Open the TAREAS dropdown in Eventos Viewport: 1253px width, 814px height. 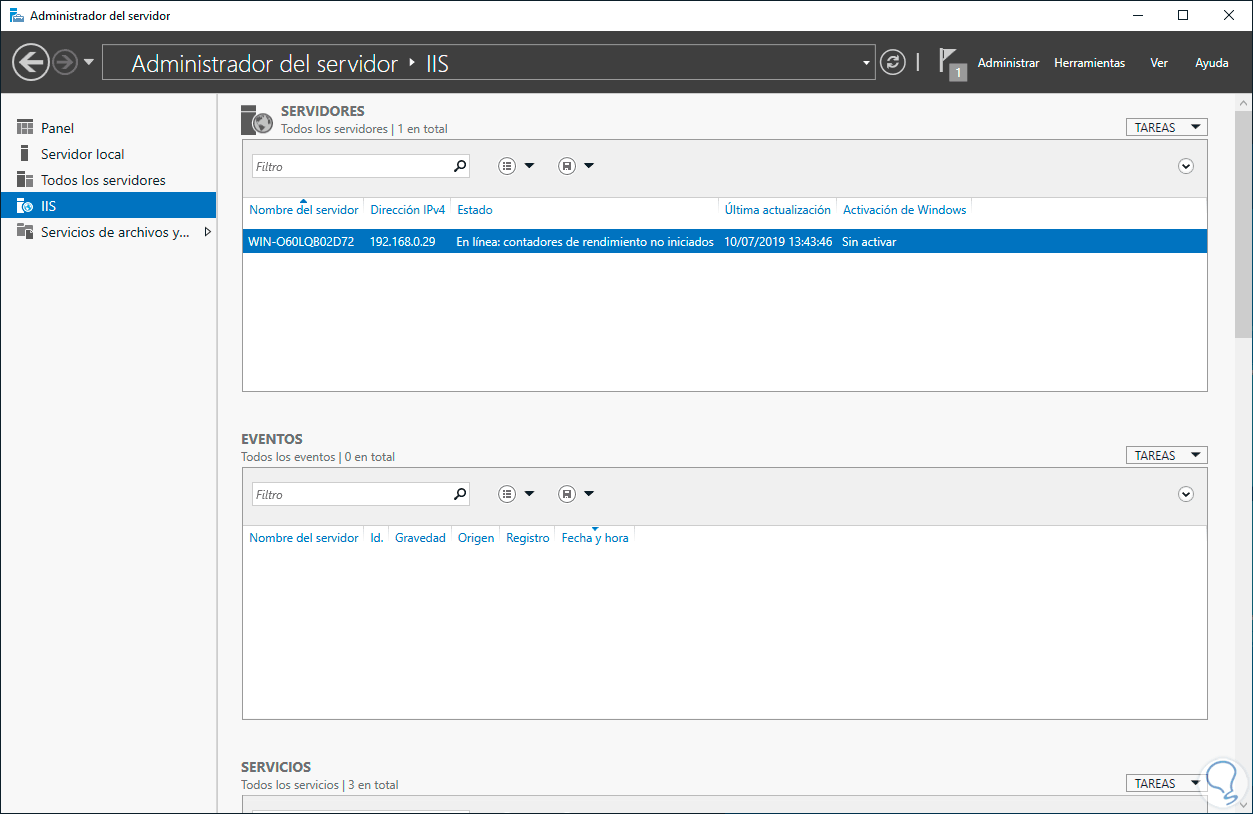pyautogui.click(x=1166, y=455)
